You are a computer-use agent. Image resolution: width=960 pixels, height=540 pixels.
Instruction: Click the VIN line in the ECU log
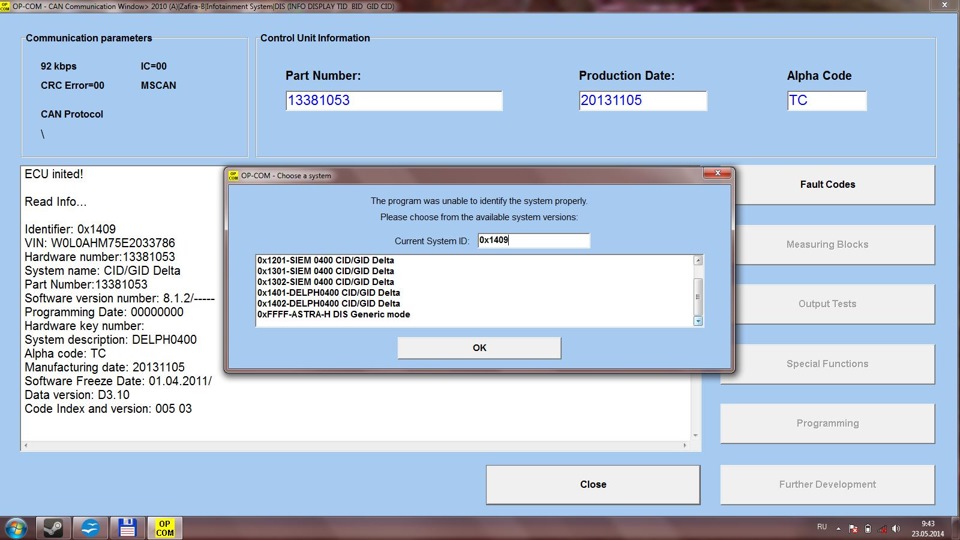click(x=100, y=243)
